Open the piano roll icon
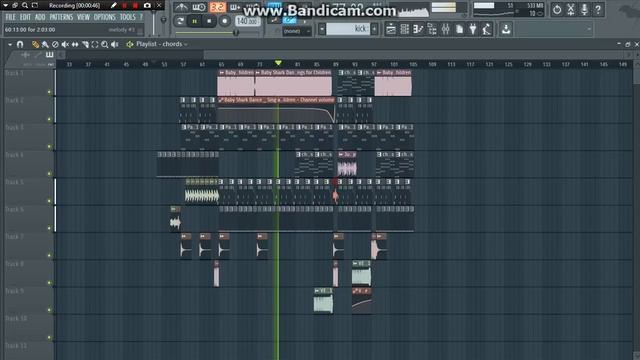Viewport: 640px width, 360px height. tap(418, 29)
